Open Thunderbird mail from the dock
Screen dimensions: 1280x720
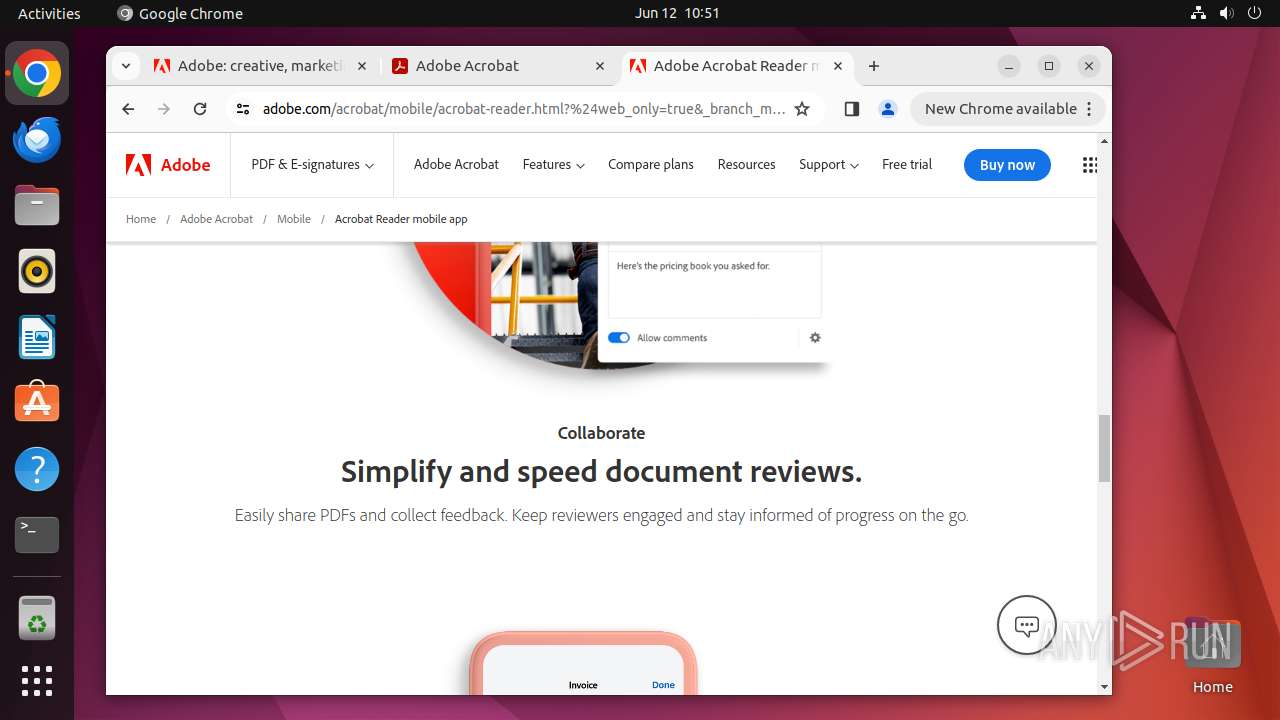click(37, 140)
